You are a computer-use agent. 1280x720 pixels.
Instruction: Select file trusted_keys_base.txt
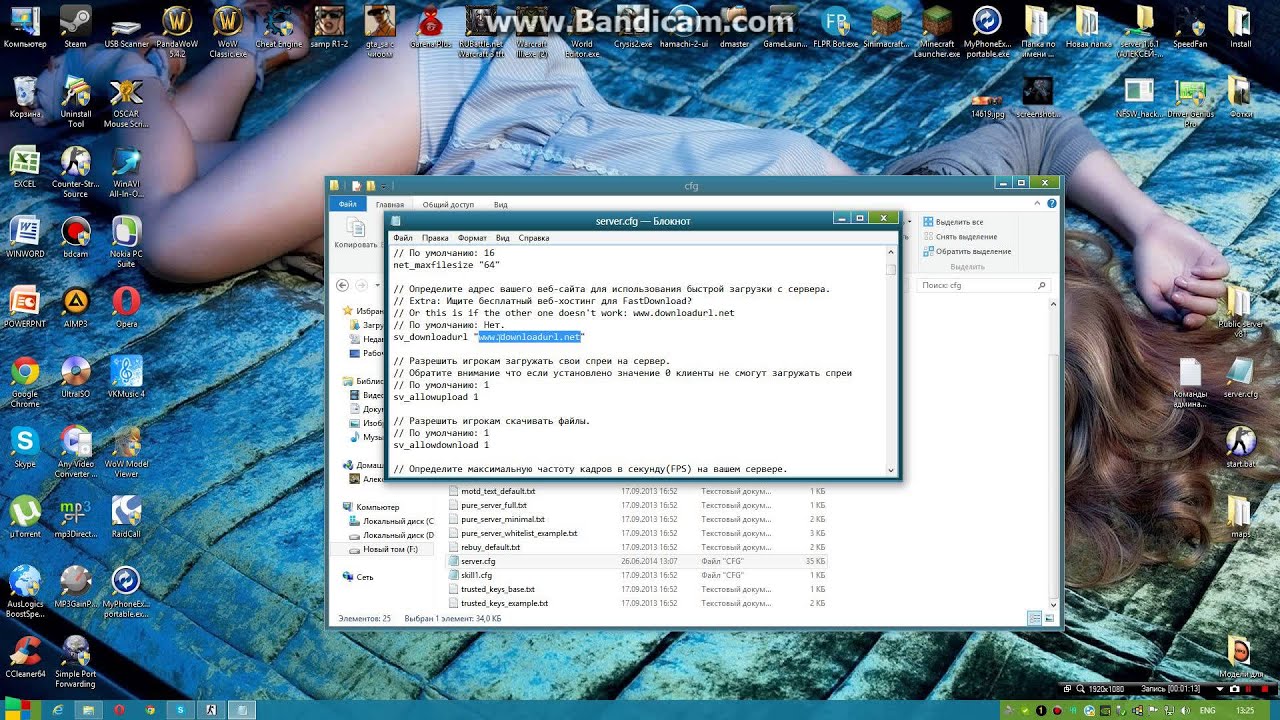[497, 589]
